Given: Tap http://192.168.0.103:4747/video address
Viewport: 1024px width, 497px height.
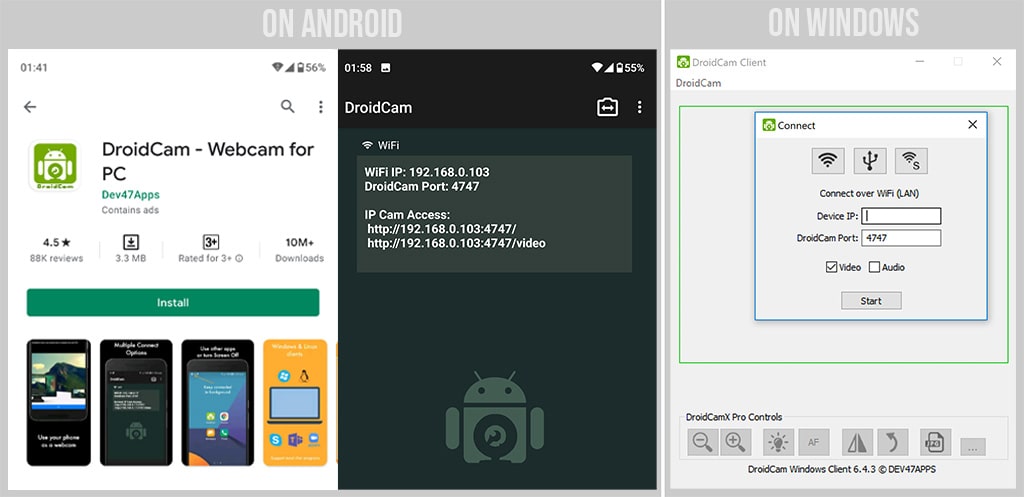Looking at the screenshot, I should pos(456,244).
